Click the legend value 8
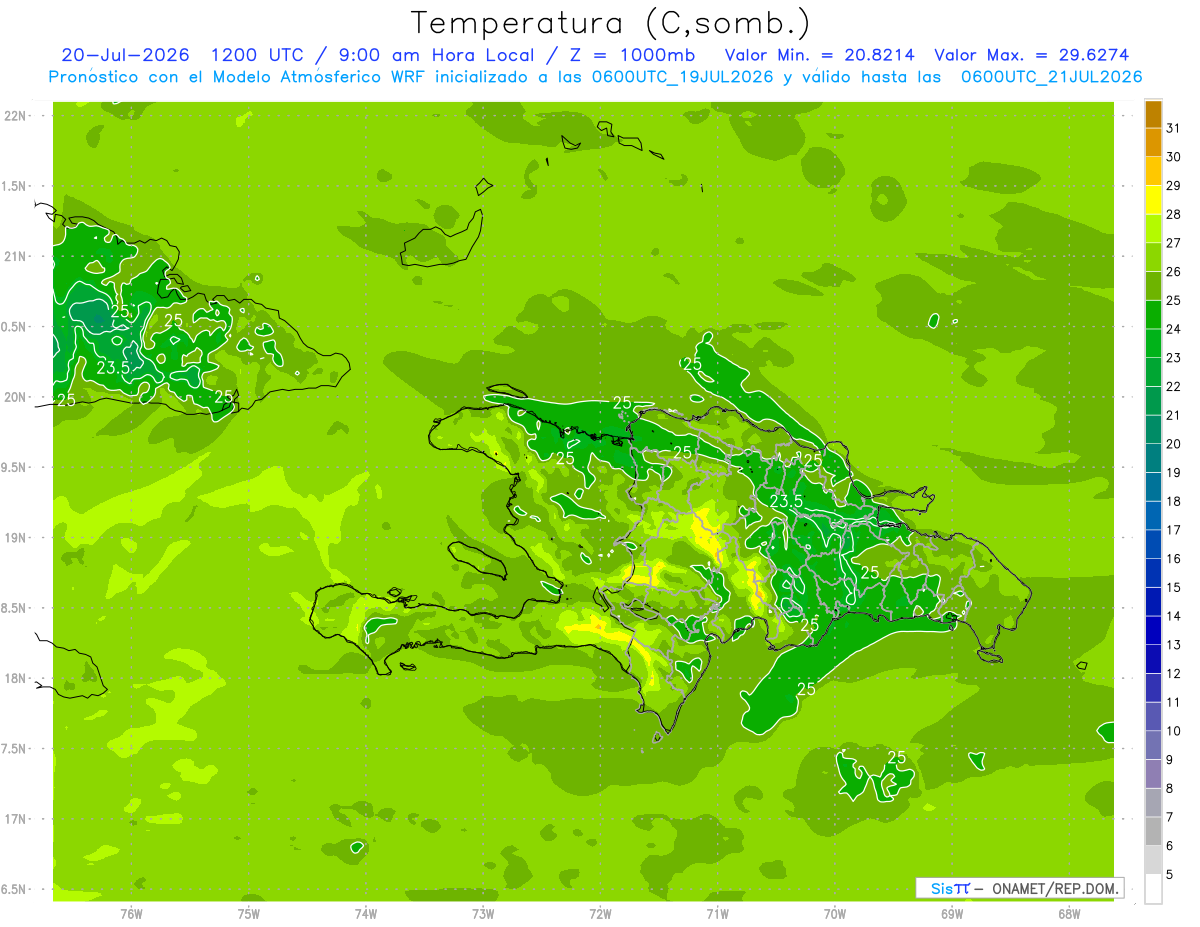Viewport: 1200px width, 927px height. tap(1171, 788)
